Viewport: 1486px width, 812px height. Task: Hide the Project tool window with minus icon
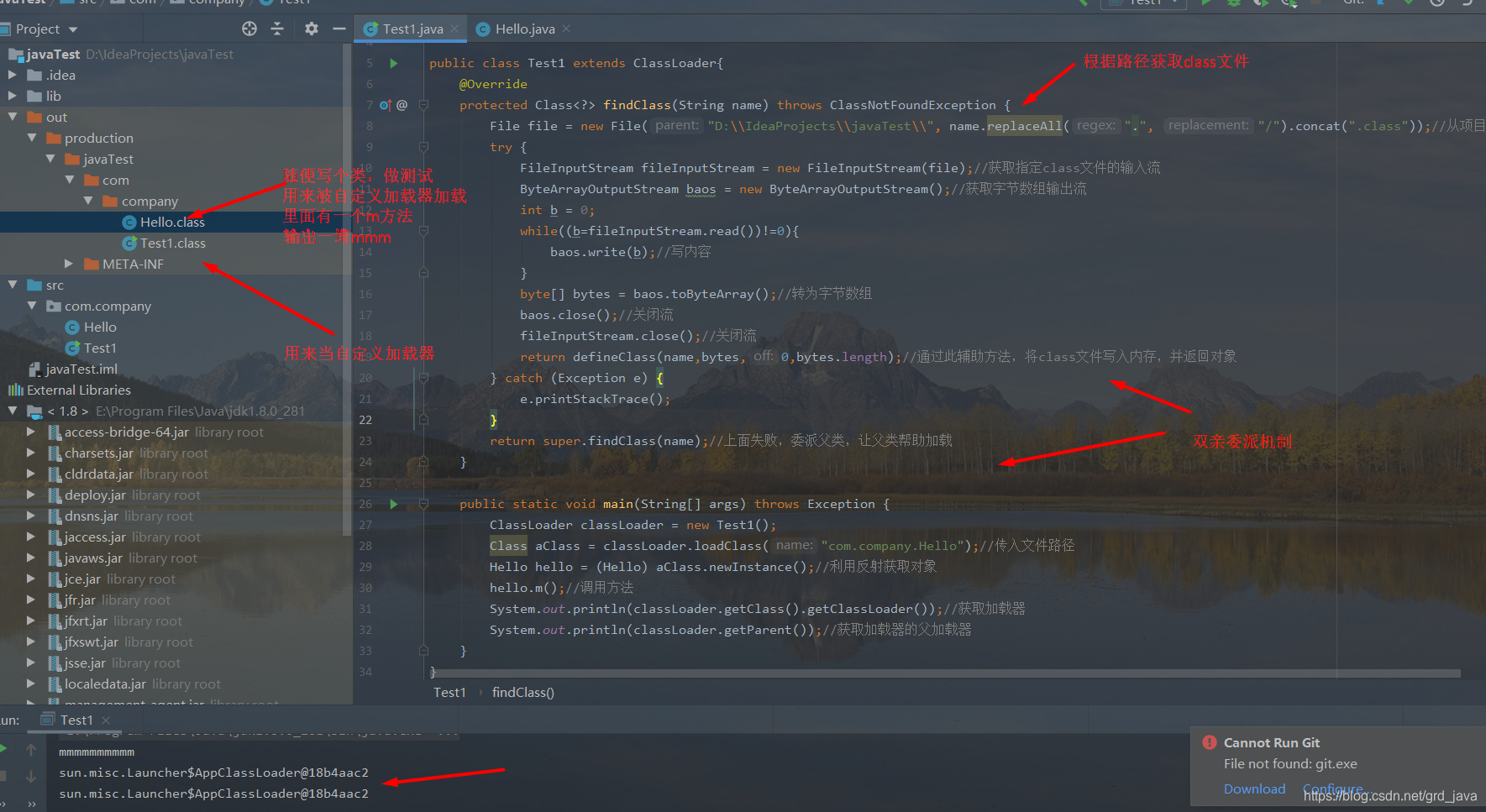339,29
